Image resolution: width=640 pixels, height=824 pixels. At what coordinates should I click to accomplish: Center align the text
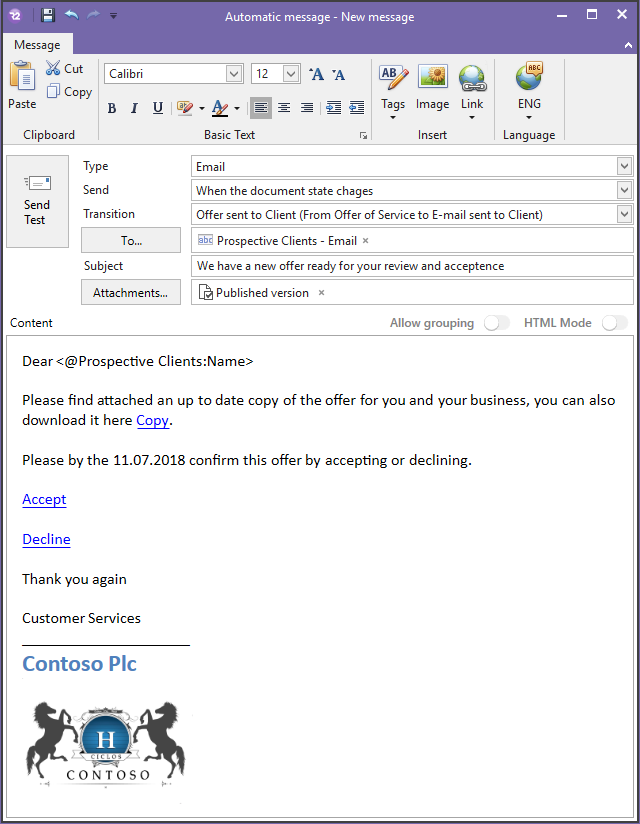[x=284, y=108]
